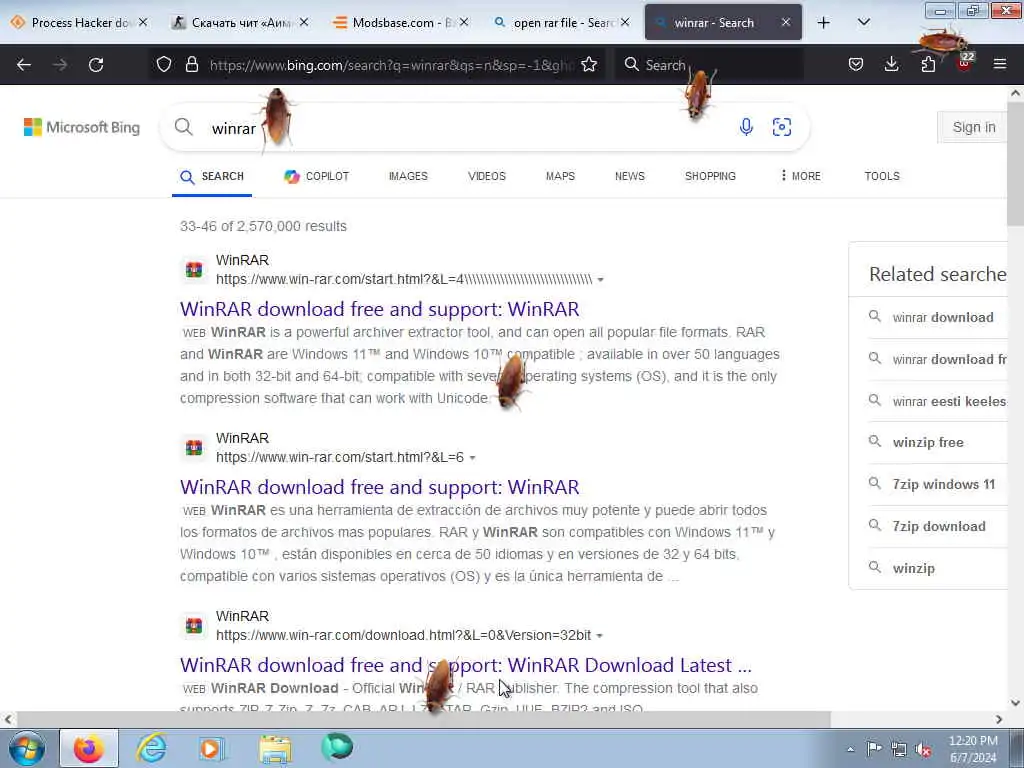The width and height of the screenshot is (1024, 768).
Task: Select related search 7zip download
Action: 938,526
